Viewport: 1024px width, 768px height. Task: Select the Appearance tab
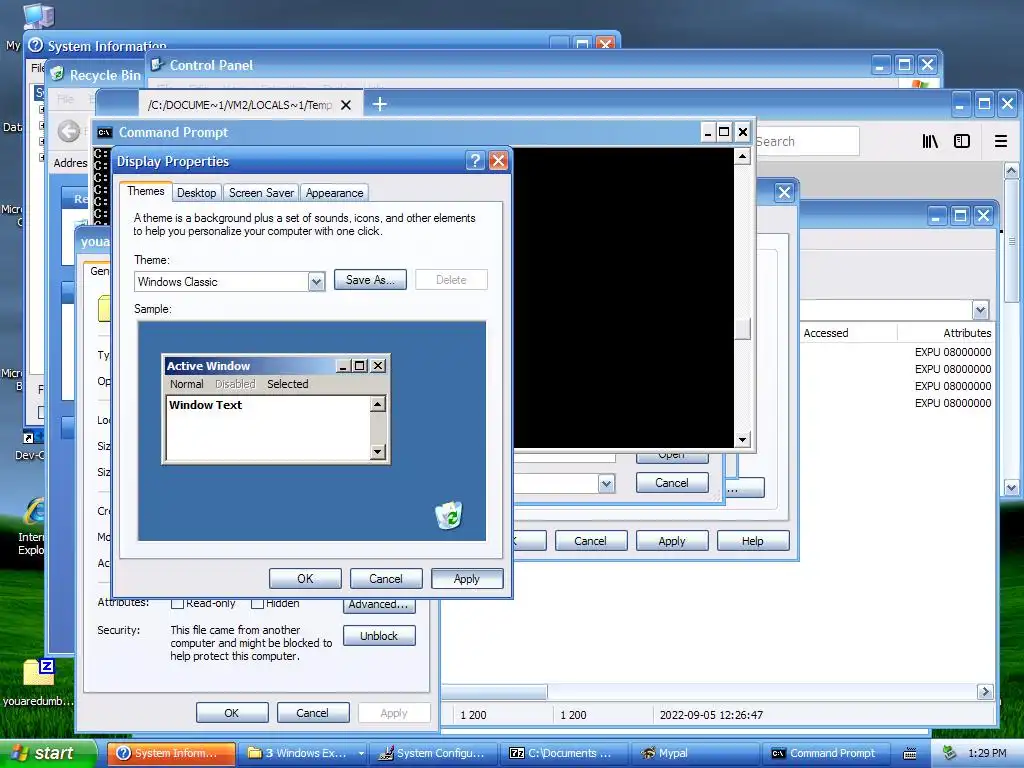pyautogui.click(x=334, y=193)
